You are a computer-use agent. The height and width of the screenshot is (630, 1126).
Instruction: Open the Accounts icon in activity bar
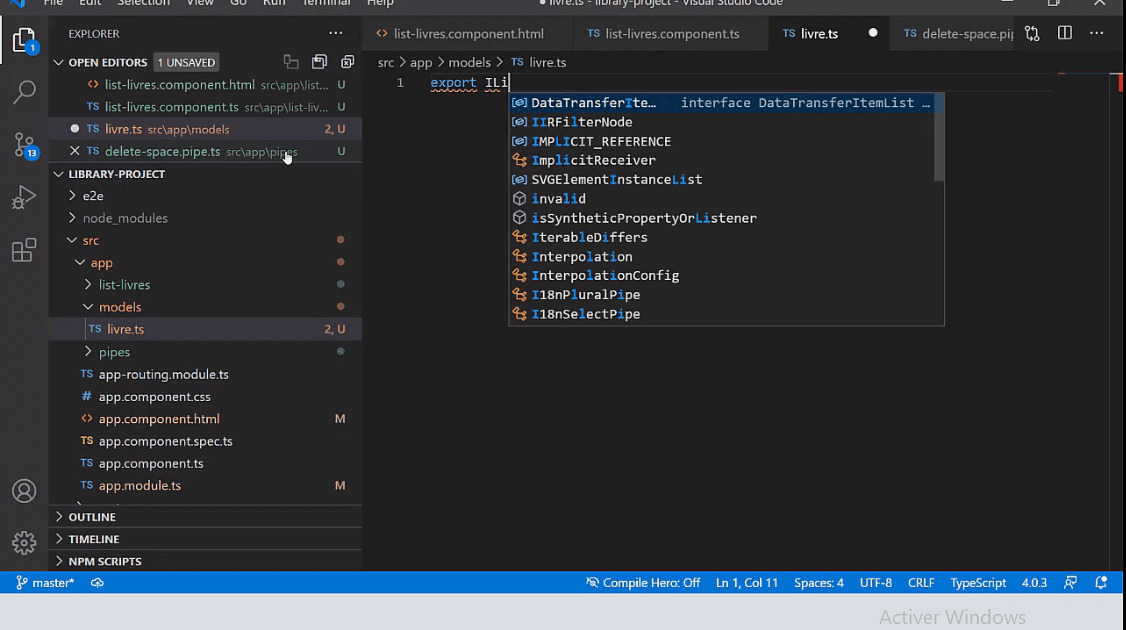23,490
